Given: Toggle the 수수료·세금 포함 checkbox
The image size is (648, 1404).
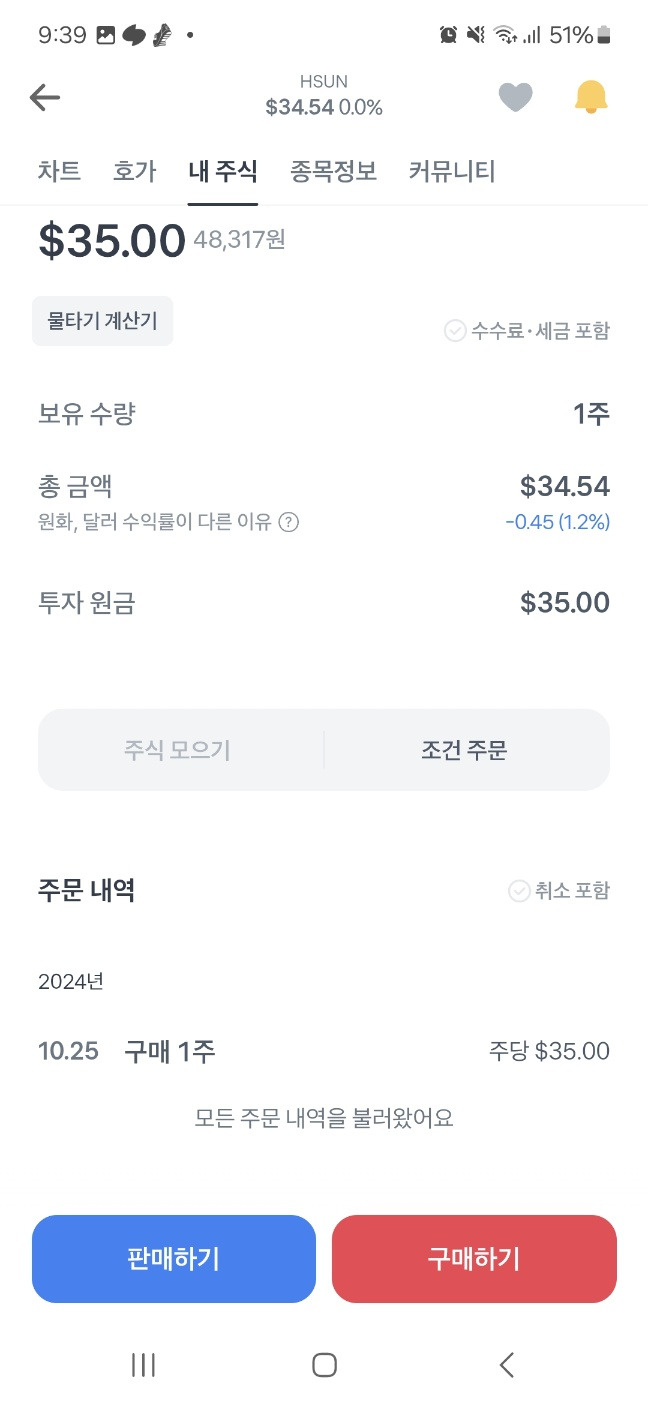Looking at the screenshot, I should tap(455, 331).
